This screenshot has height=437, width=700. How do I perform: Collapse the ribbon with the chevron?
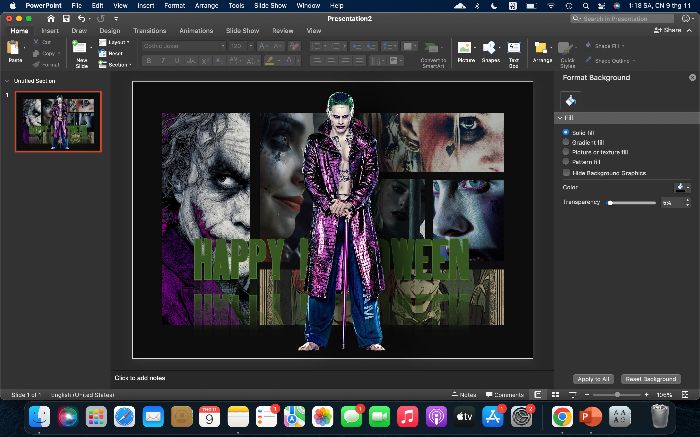click(x=690, y=30)
